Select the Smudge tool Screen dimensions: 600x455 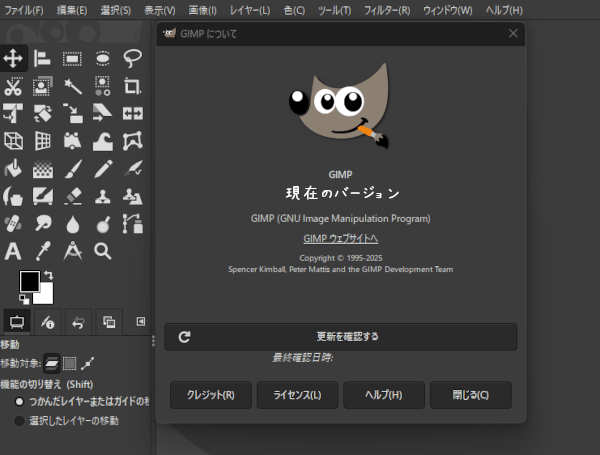click(x=42, y=223)
